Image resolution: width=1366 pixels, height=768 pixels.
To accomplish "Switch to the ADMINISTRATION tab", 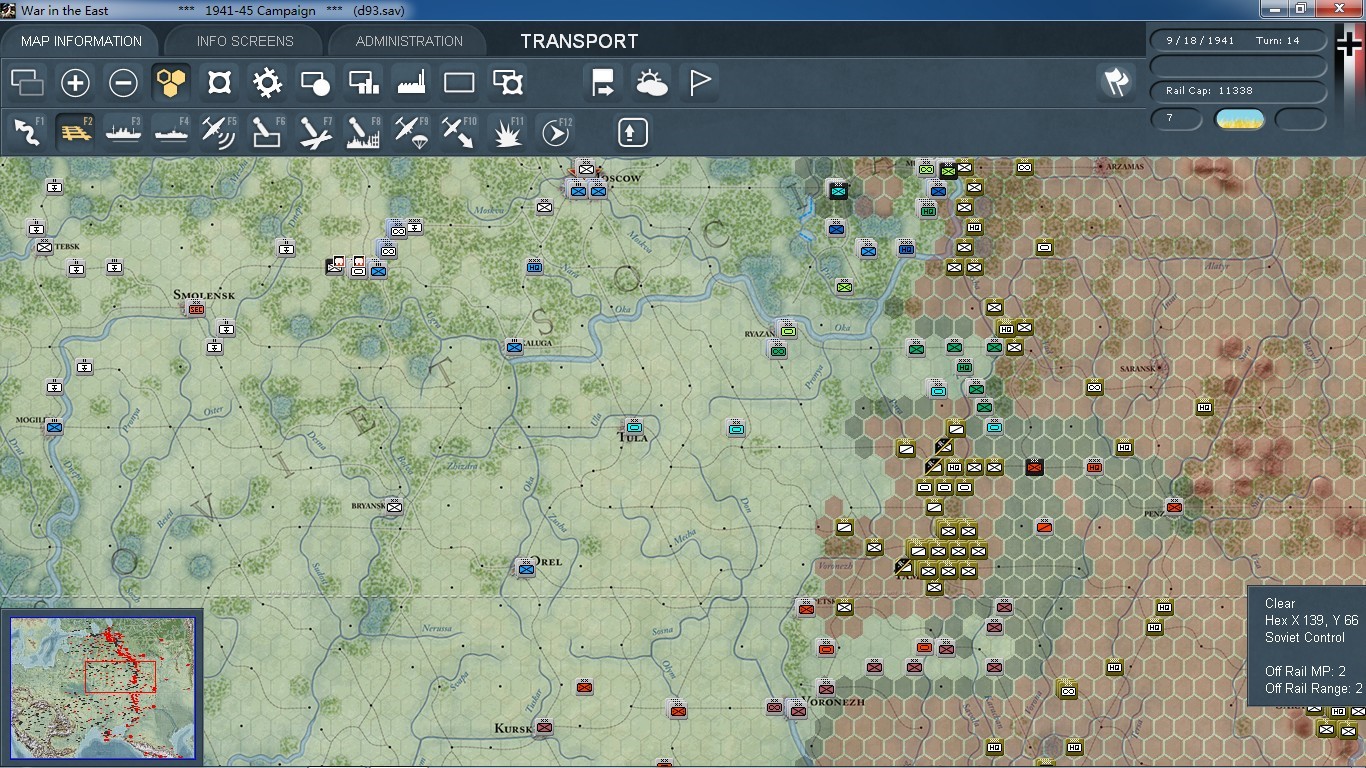I will click(x=409, y=41).
